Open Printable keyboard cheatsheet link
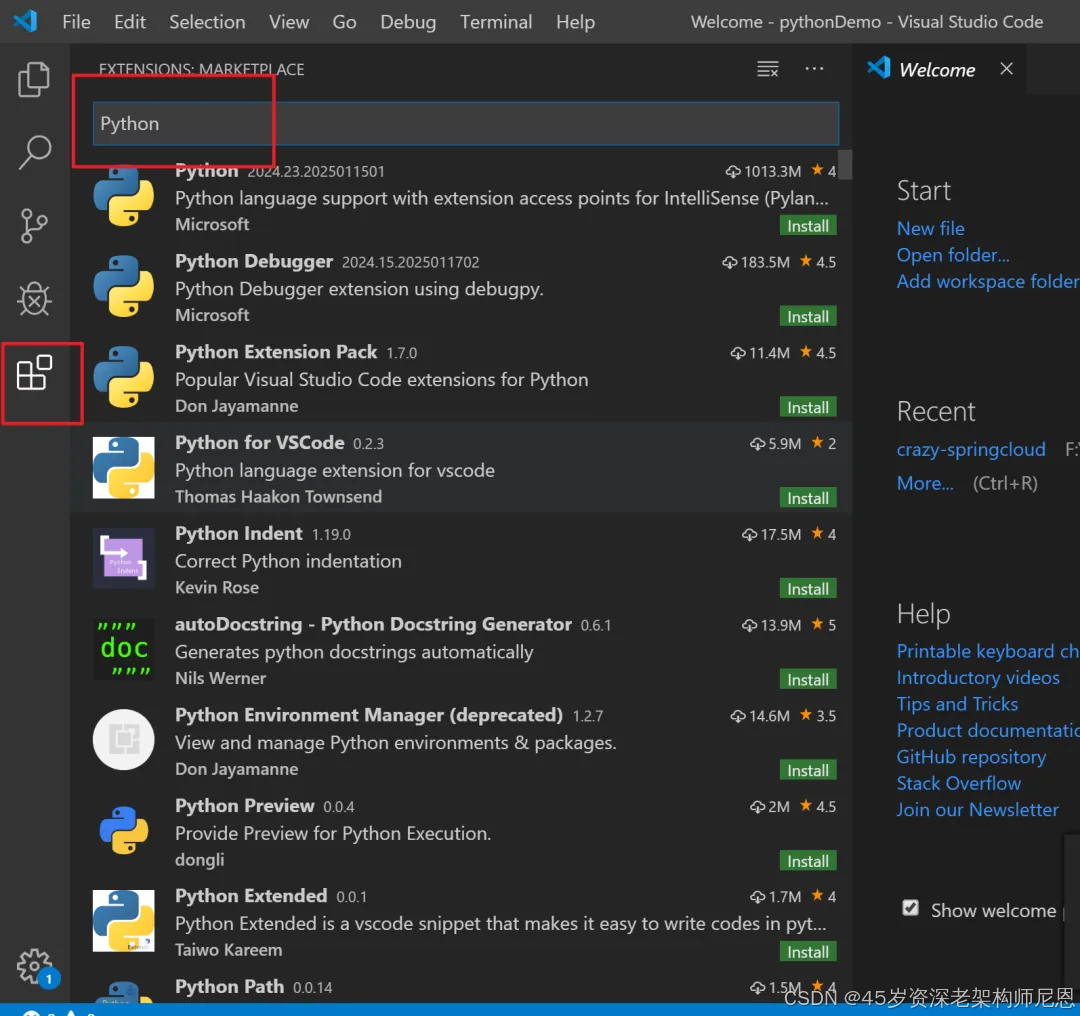1080x1016 pixels. pos(988,651)
